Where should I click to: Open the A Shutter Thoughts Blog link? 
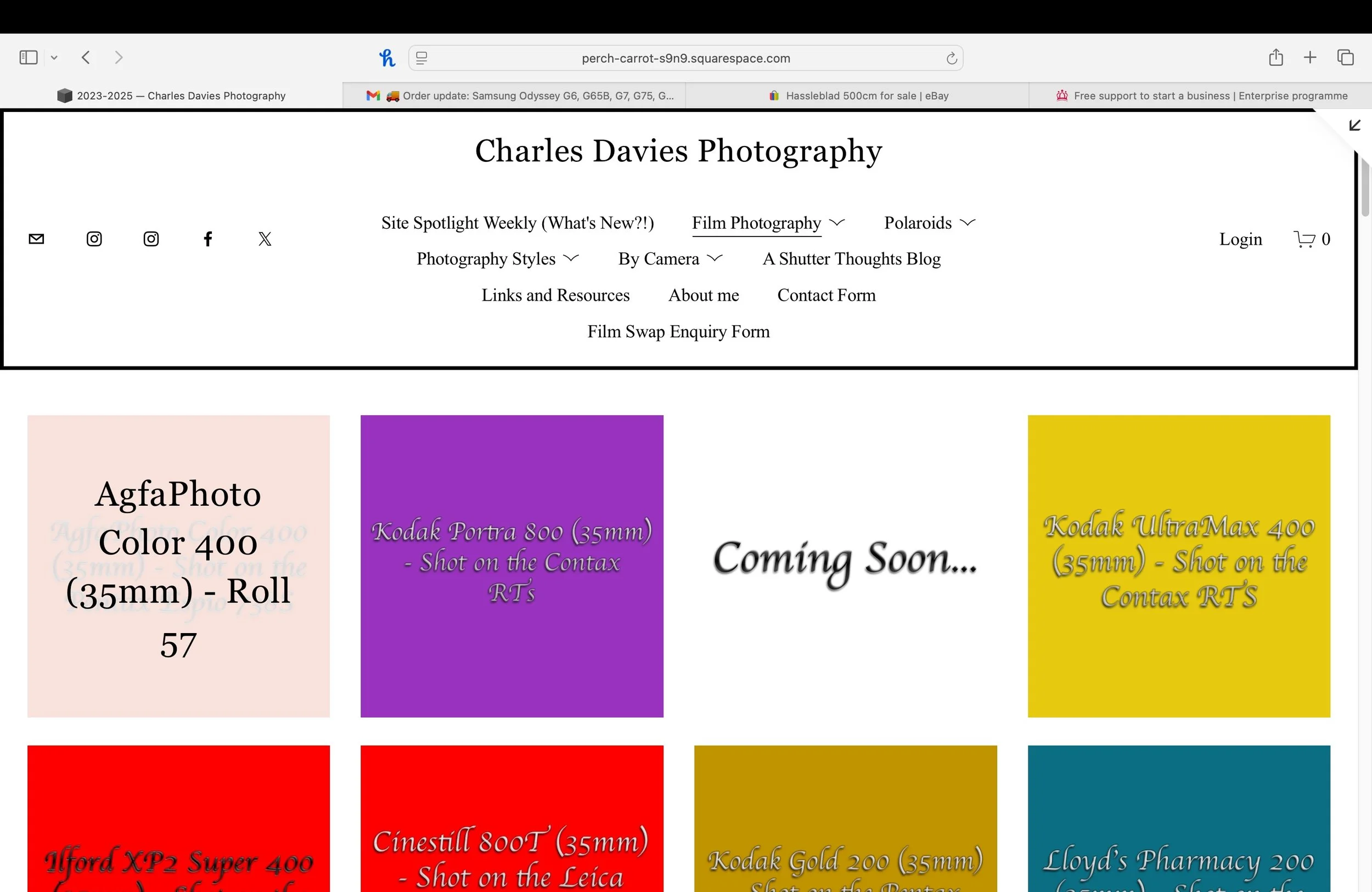pyautogui.click(x=851, y=258)
